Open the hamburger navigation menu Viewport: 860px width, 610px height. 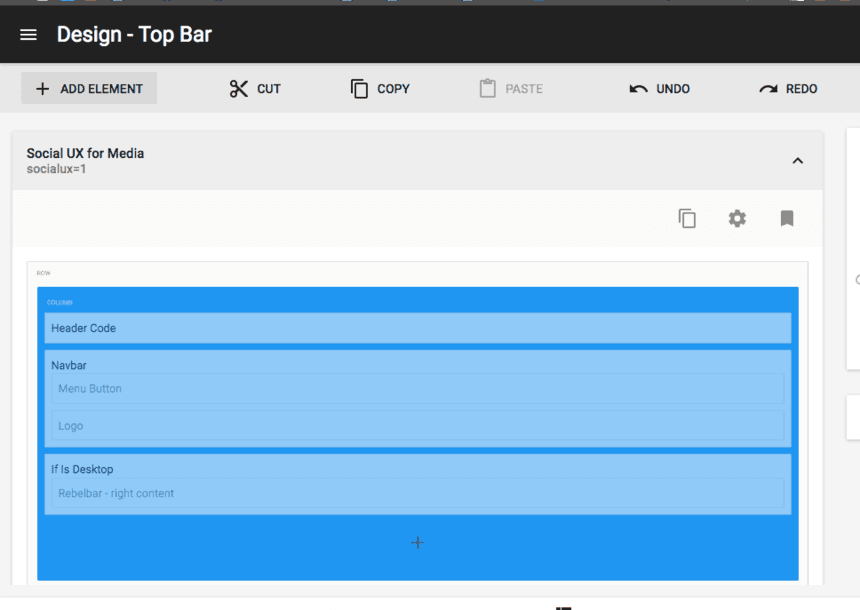(28, 35)
